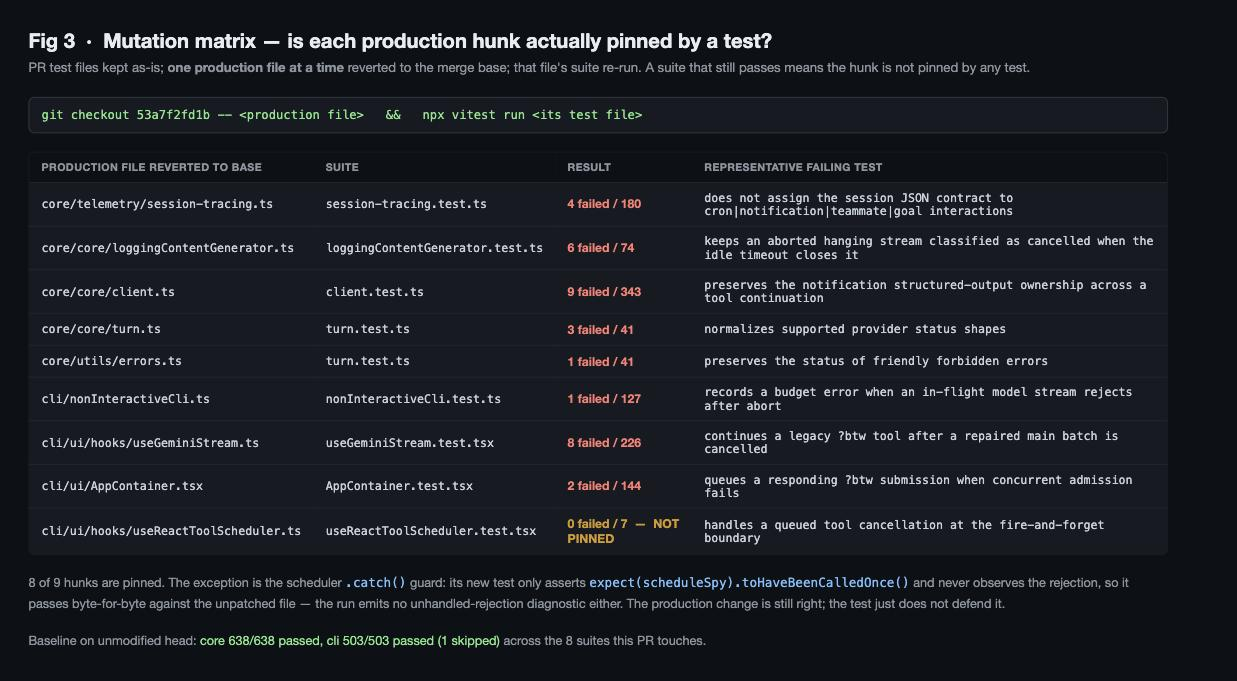Click 'preserves the notification structured-output ownership' test
The height and width of the screenshot is (681, 1237).
click(925, 292)
